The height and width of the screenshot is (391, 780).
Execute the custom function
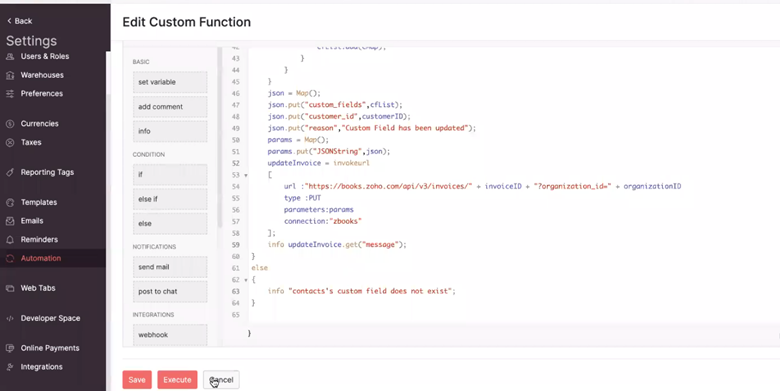tap(177, 380)
